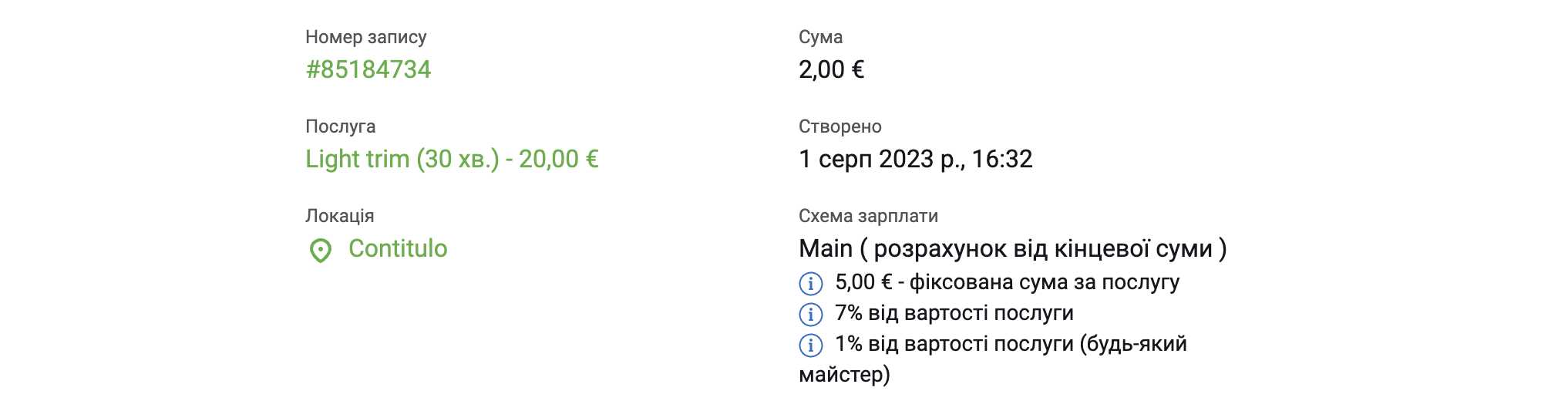1568x401 pixels.
Task: Click info icon beside 1% від вартості послуги
Action: click(x=811, y=345)
